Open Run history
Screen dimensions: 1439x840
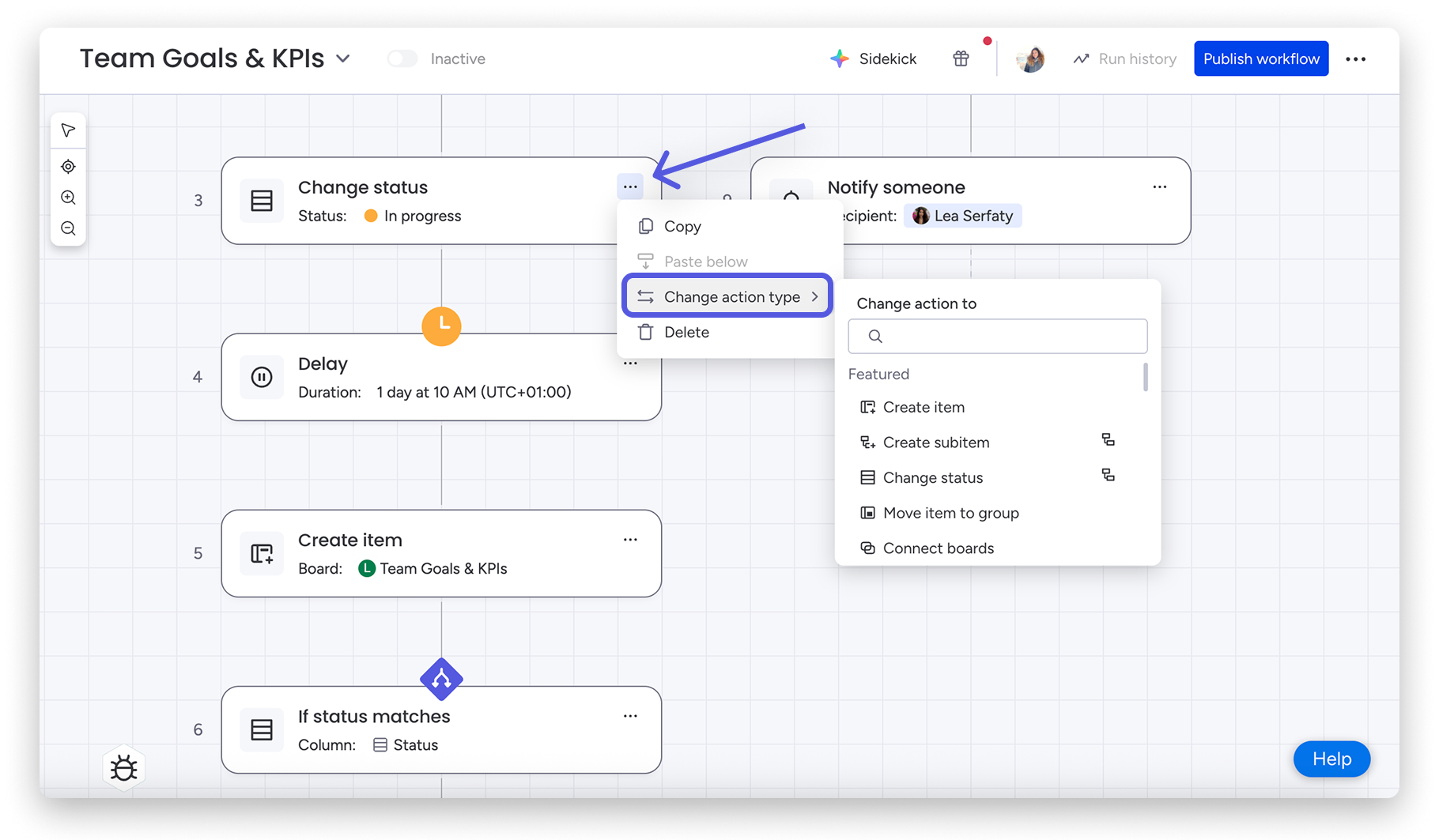(x=1125, y=58)
